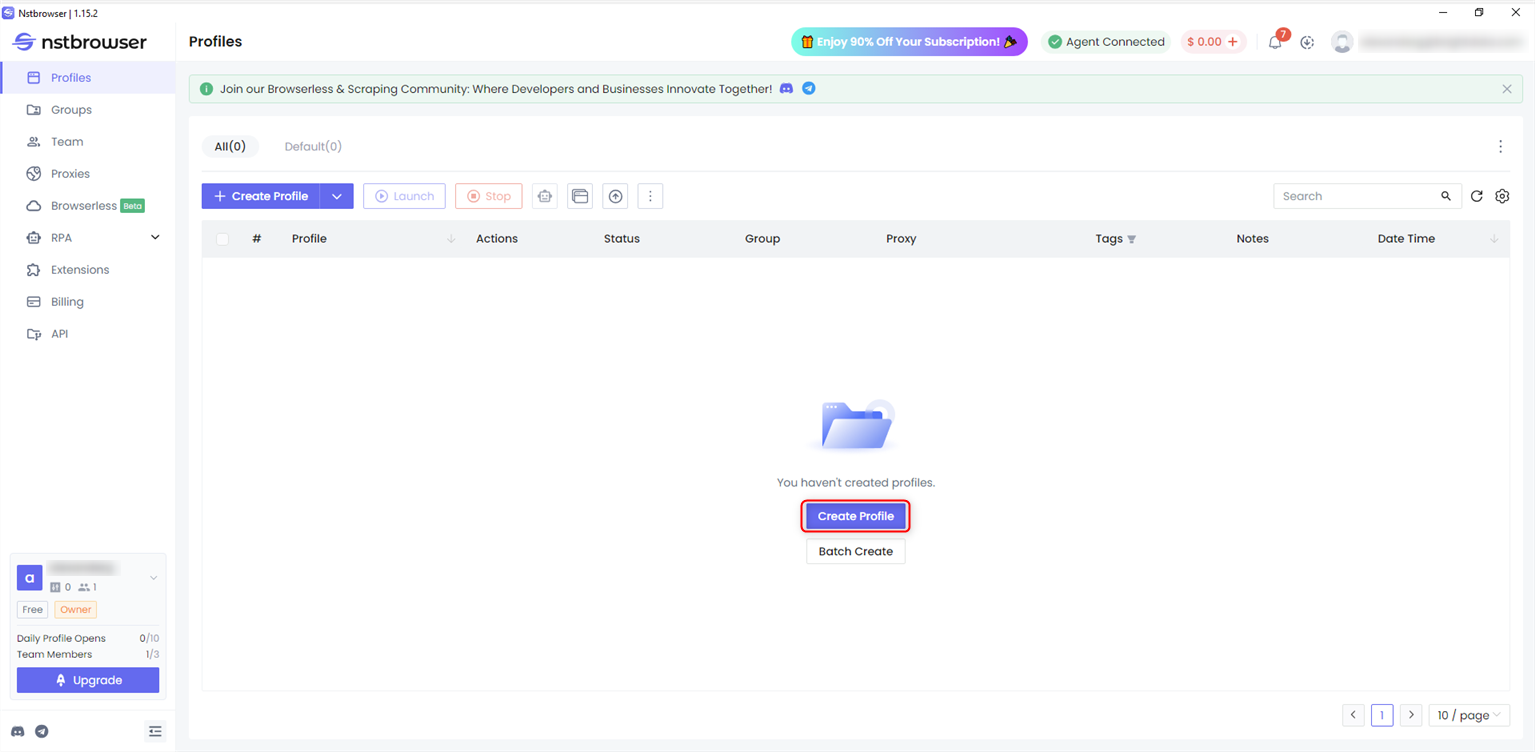Switch to the Default(0) tab
This screenshot has height=752, width=1535.
point(313,147)
